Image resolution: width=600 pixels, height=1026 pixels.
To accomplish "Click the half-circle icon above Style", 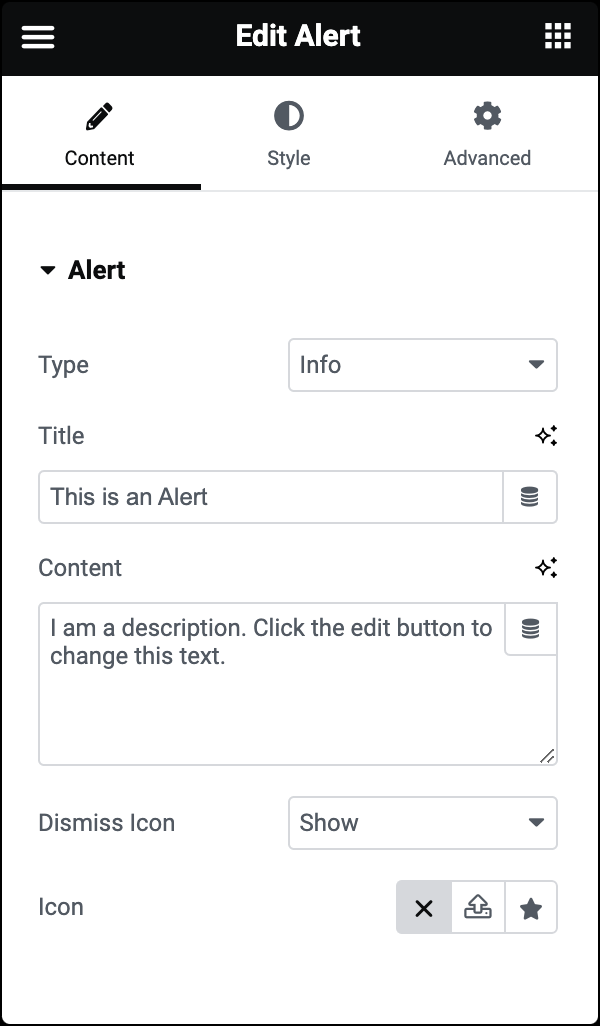I will pos(288,115).
